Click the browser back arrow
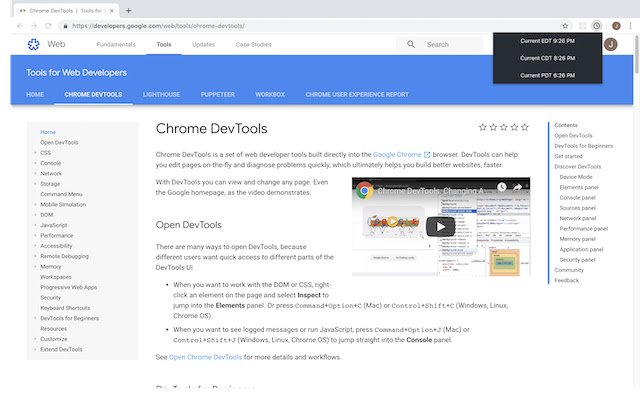Image resolution: width=640 pixels, height=400 pixels. point(20,26)
